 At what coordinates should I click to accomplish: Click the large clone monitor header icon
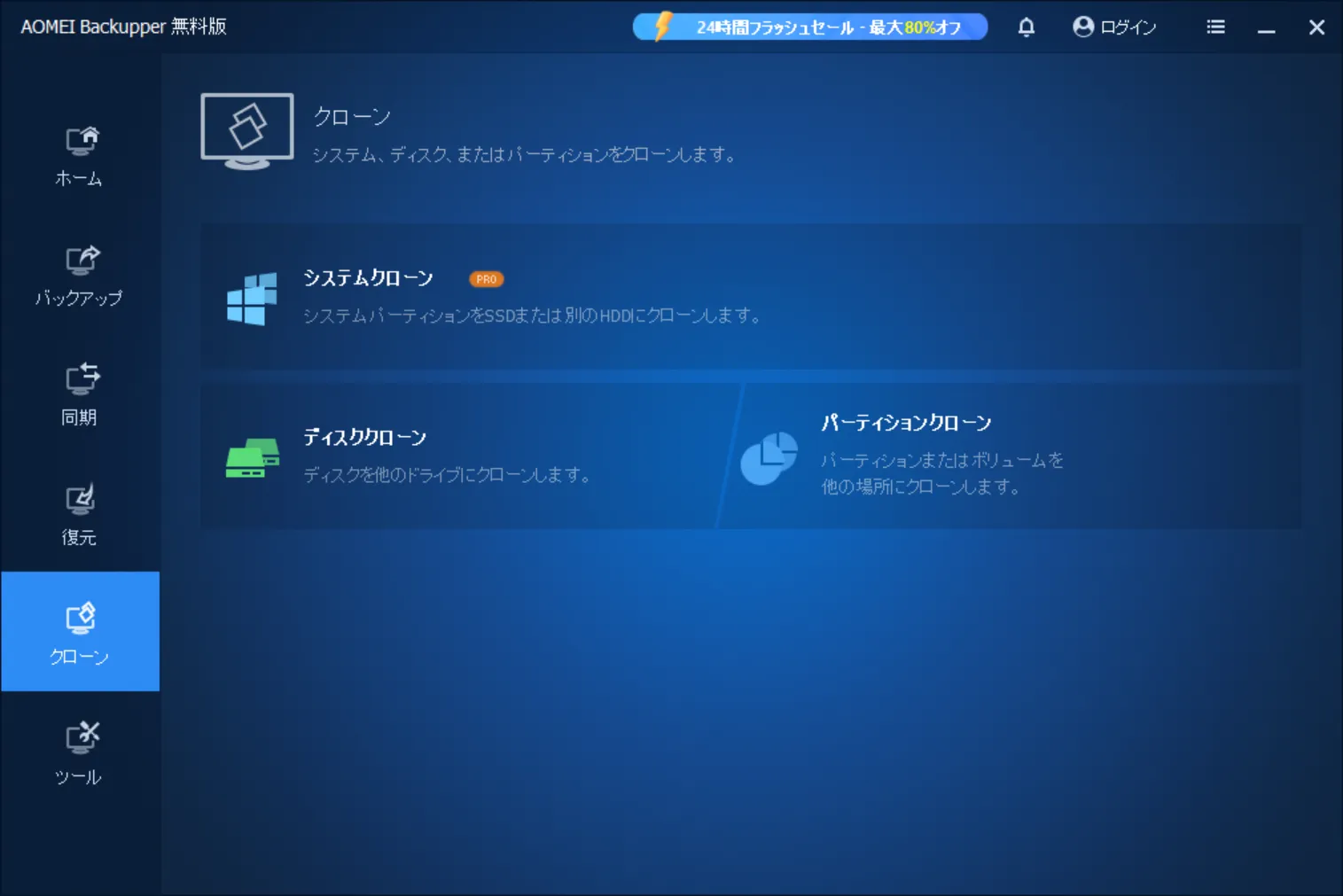click(247, 131)
